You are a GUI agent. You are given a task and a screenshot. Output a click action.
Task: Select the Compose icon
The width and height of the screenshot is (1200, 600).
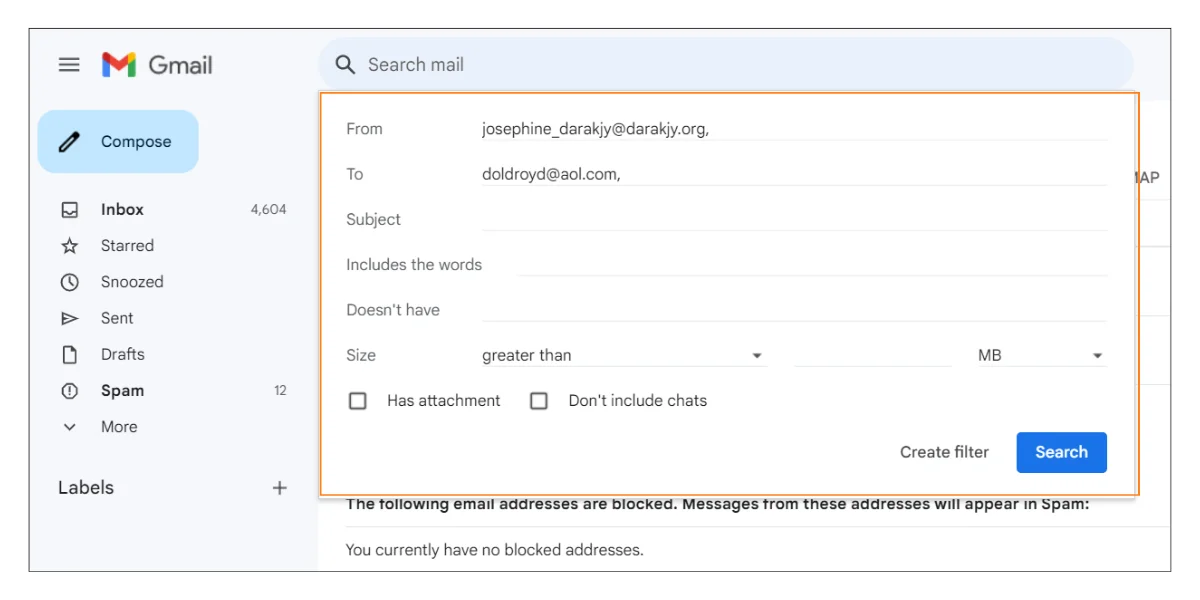68,141
